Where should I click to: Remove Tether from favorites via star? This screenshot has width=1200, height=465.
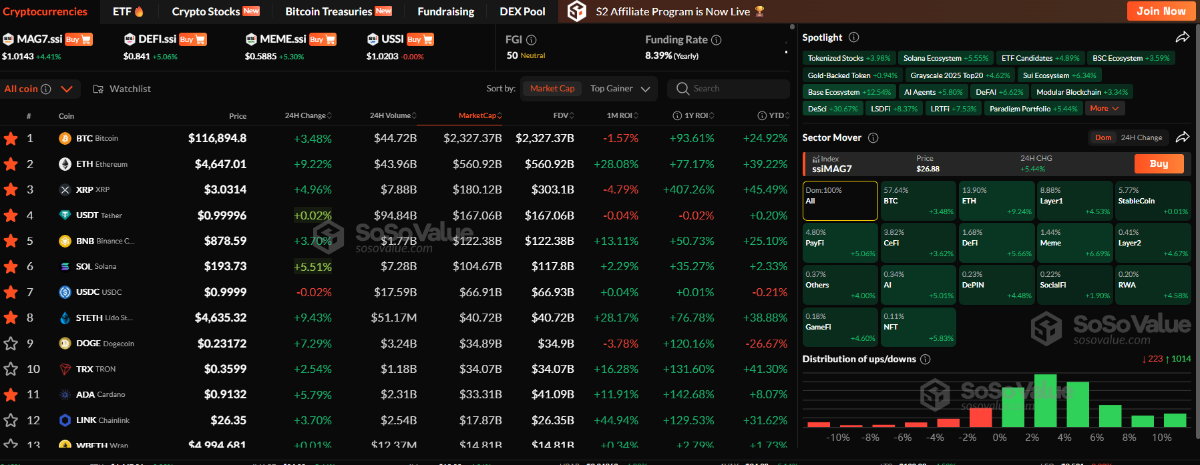tap(11, 215)
